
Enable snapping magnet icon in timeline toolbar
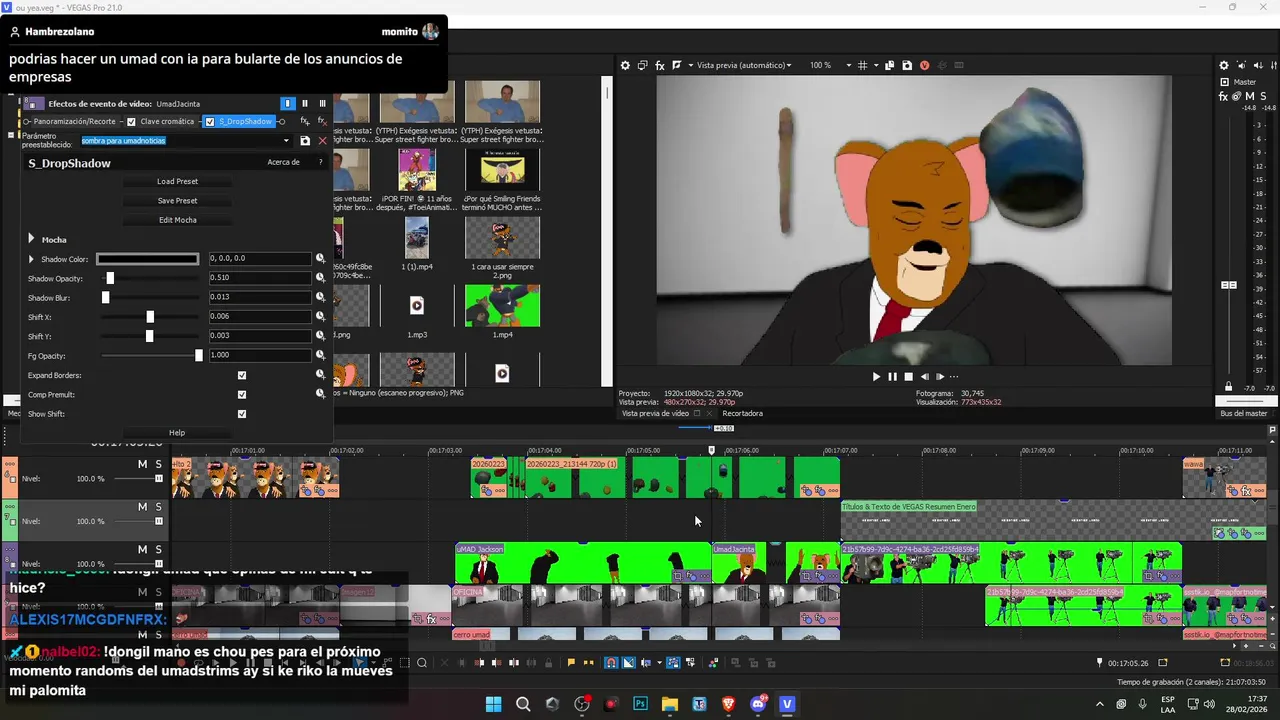(x=610, y=663)
